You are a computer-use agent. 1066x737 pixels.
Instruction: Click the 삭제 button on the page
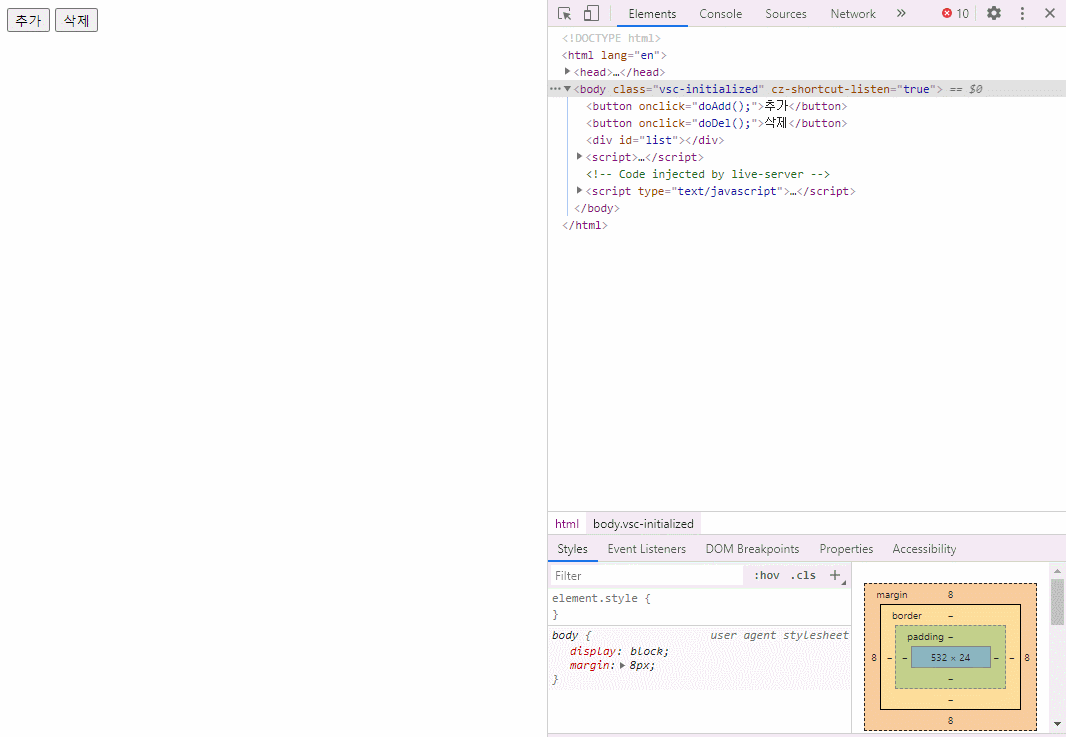tap(77, 20)
